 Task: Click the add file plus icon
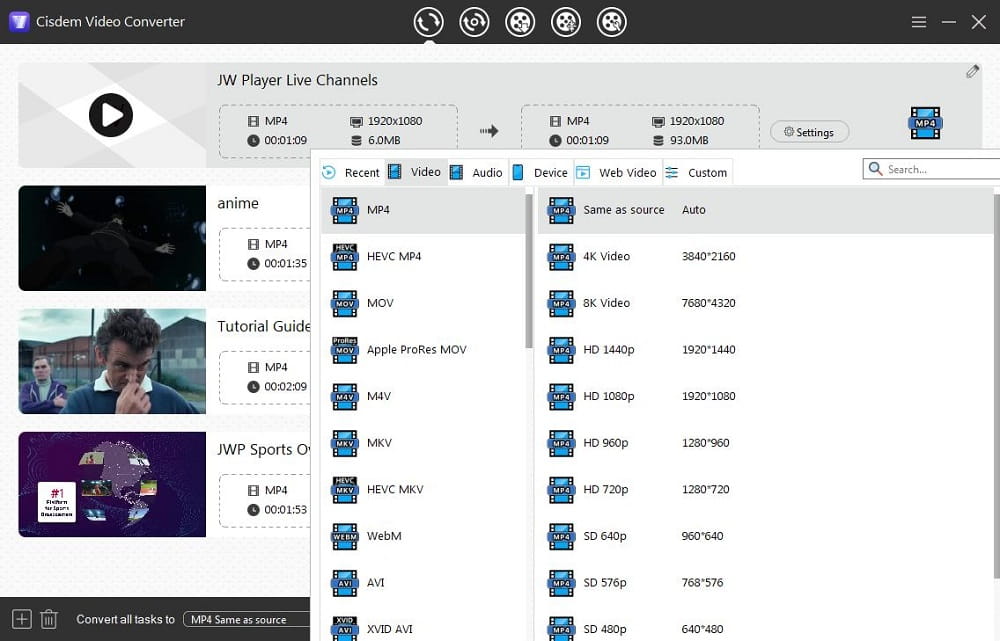tap(21, 619)
